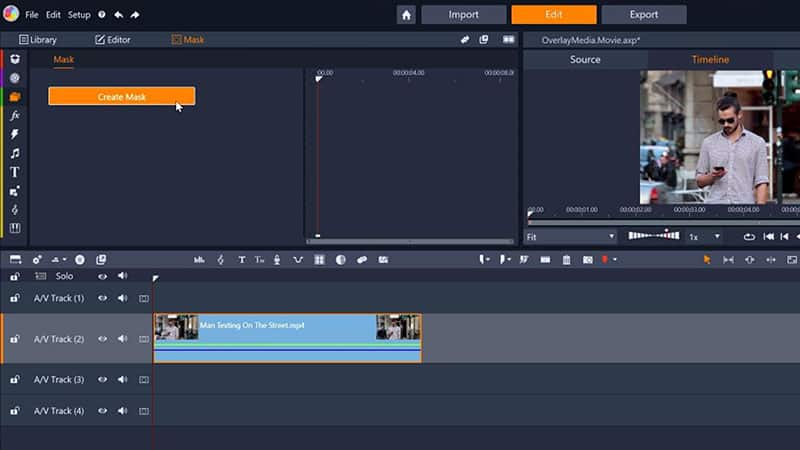This screenshot has height=450, width=800.
Task: Click the shuttle speed slider in preview
Action: (x=653, y=236)
